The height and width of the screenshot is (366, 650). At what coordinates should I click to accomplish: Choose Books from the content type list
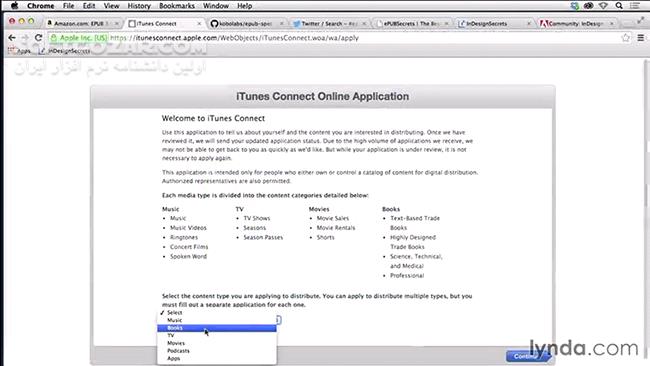pyautogui.click(x=216, y=328)
